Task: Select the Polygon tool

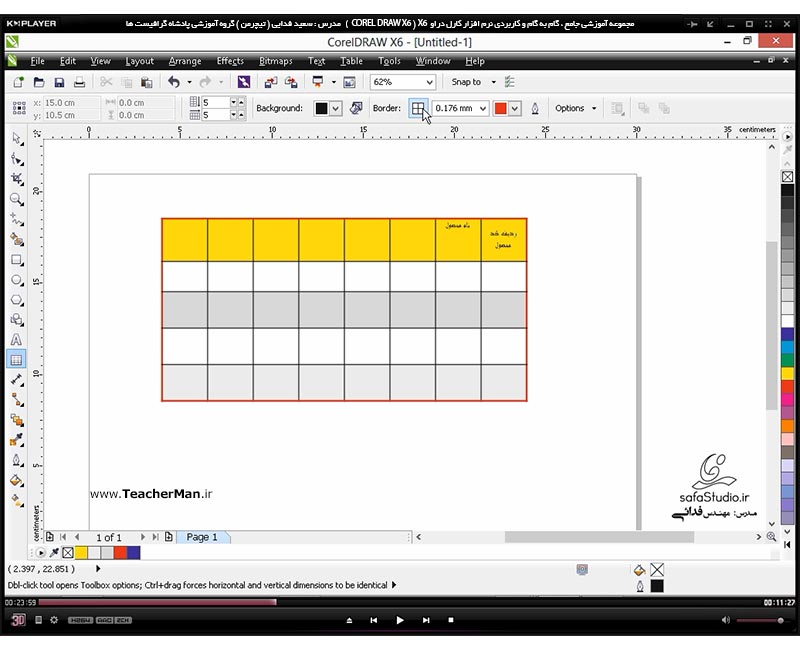Action: coord(17,300)
